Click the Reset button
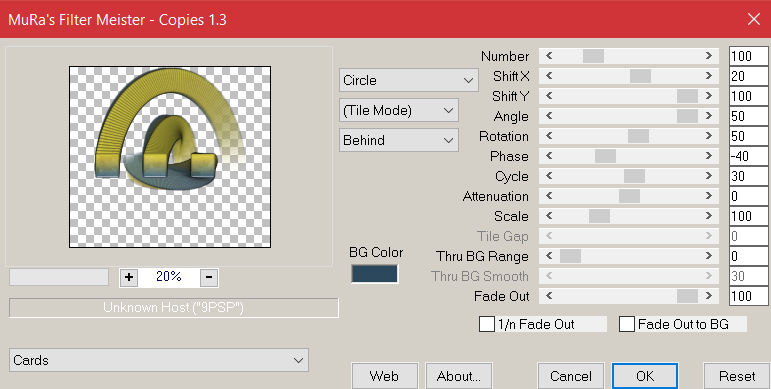 (x=737, y=376)
